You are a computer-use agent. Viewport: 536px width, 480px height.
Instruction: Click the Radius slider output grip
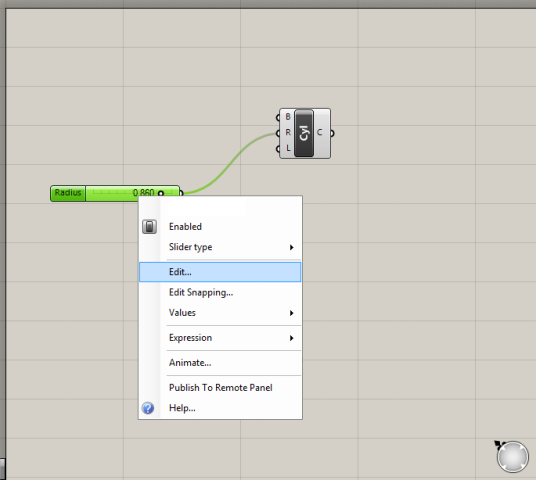(x=181, y=193)
